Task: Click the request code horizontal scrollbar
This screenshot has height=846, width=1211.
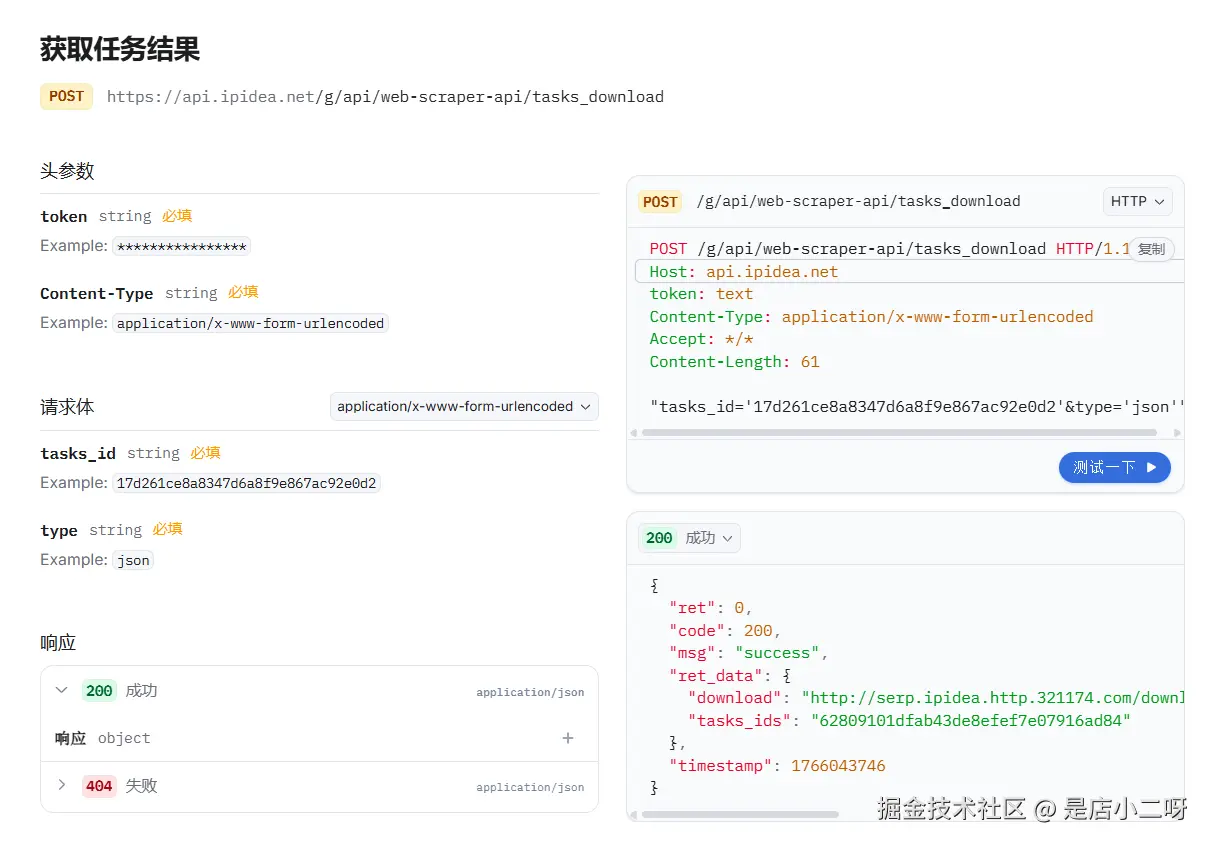Action: coord(898,433)
